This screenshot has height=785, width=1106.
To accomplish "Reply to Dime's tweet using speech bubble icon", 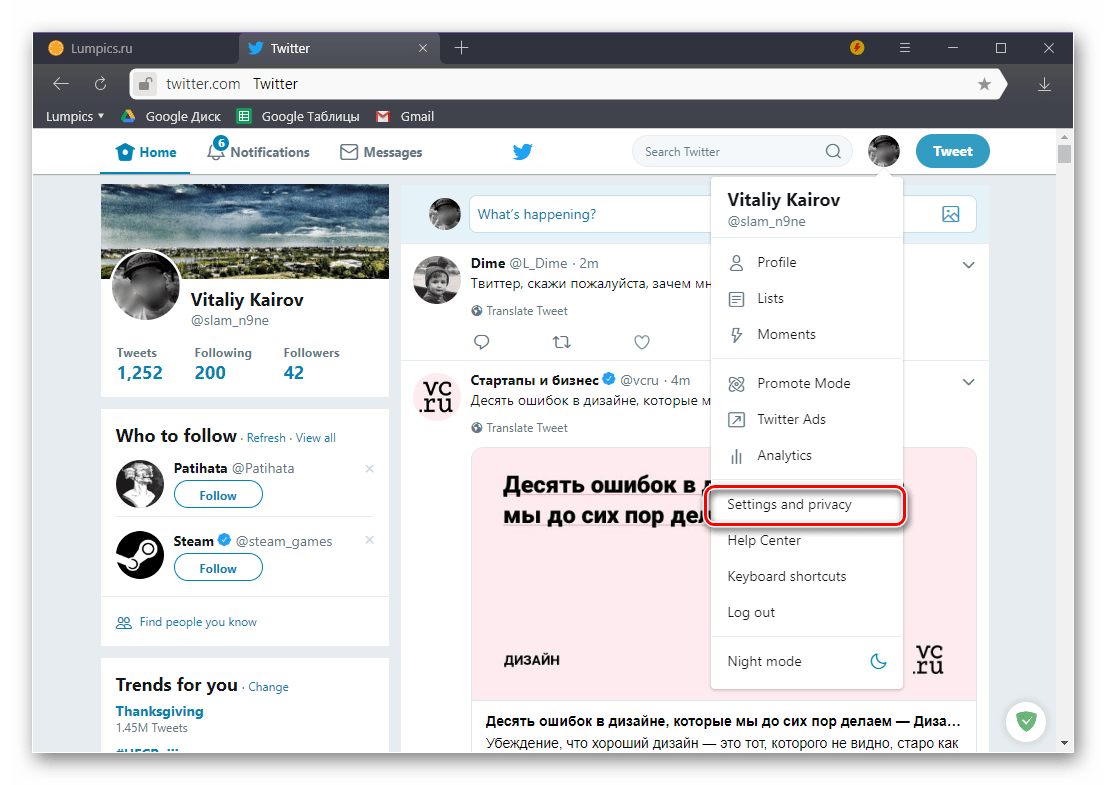I will pos(481,342).
